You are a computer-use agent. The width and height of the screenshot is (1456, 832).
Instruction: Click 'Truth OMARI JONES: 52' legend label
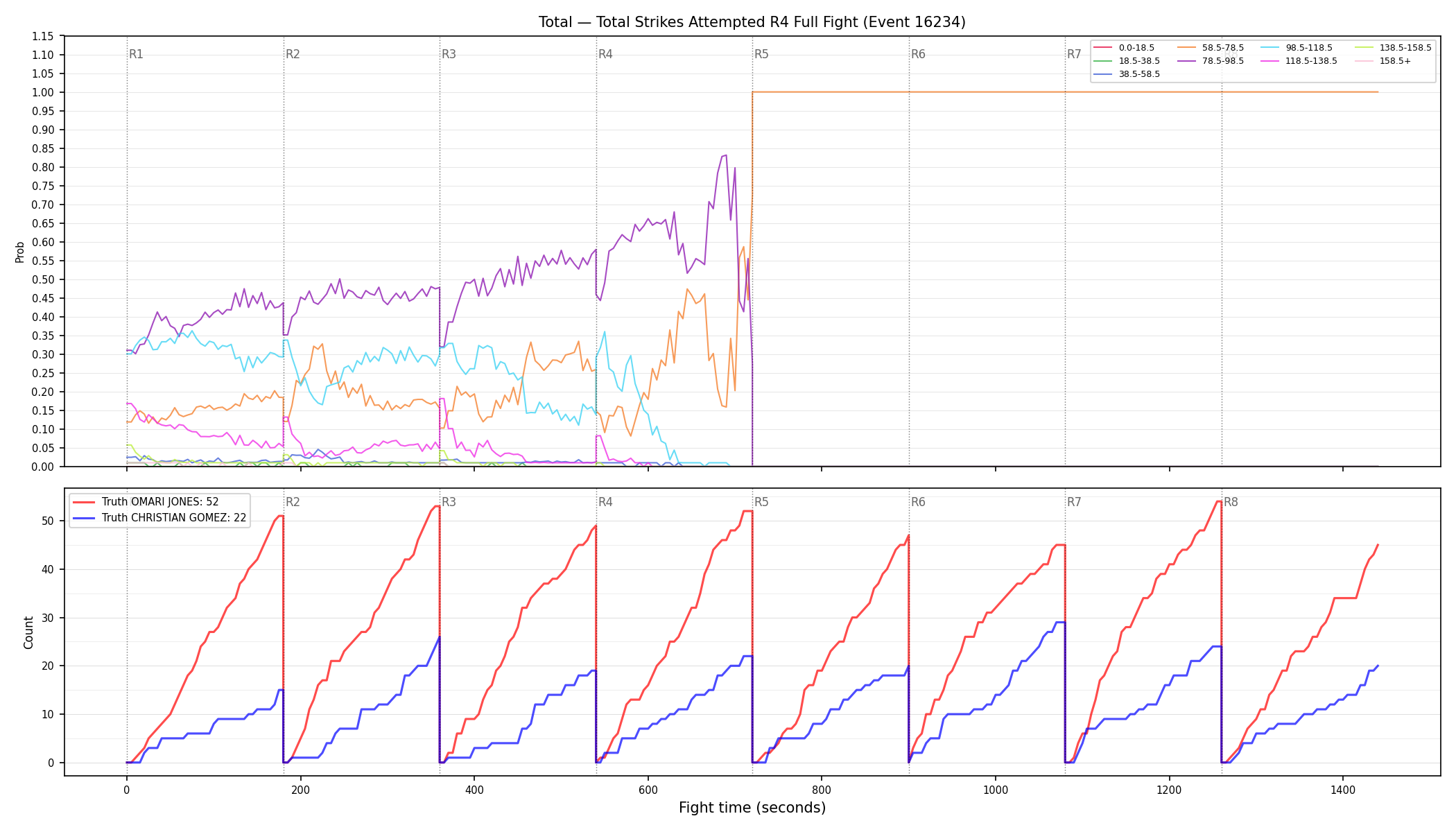[x=160, y=502]
